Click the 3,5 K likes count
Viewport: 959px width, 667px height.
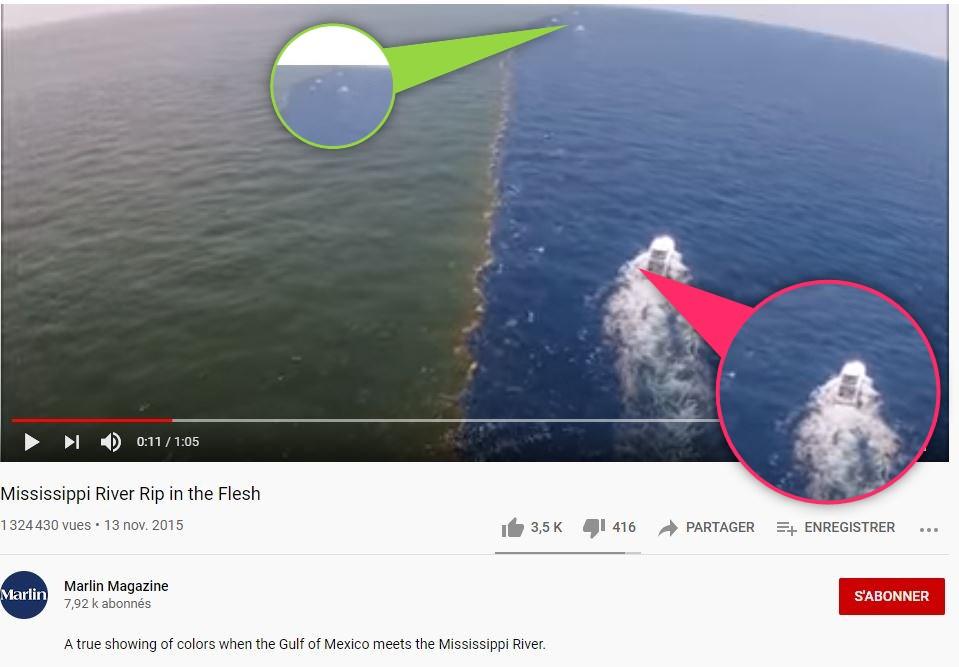tap(546, 527)
